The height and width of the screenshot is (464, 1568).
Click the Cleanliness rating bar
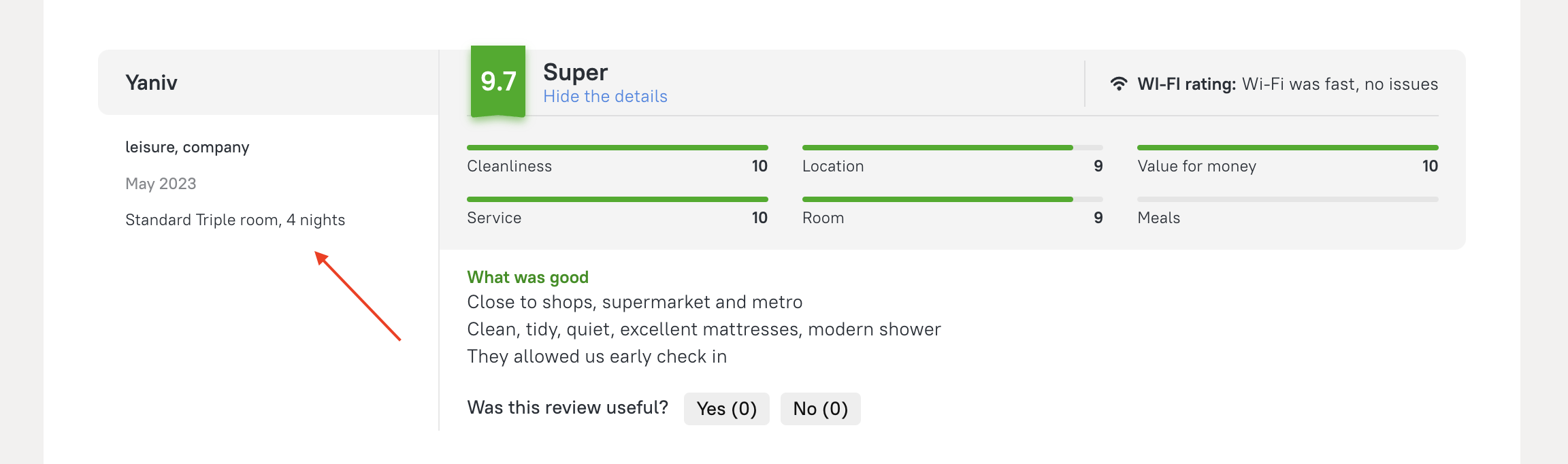pyautogui.click(x=617, y=148)
